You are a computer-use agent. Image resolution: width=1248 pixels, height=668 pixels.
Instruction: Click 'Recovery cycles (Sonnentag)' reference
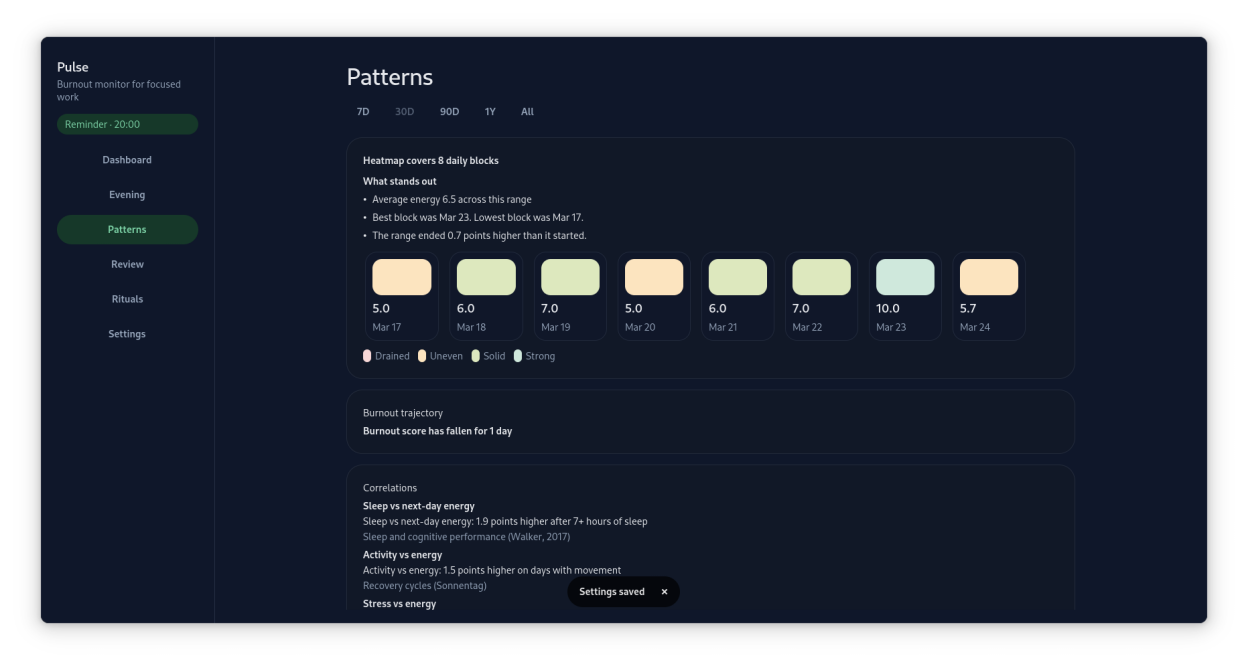coord(425,586)
